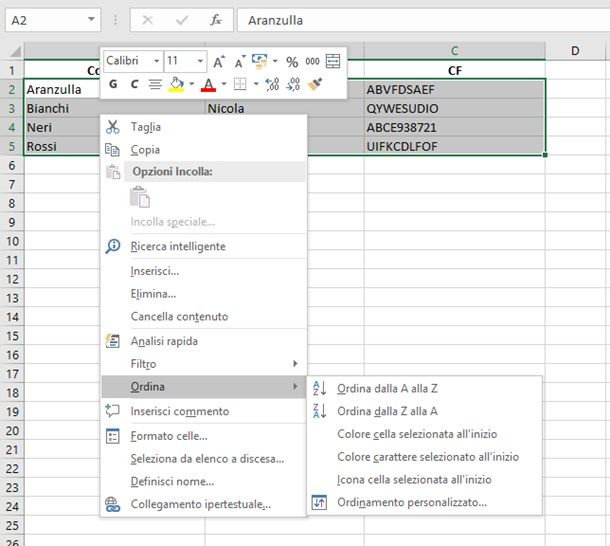
Task: Apply percent style format
Action: pyautogui.click(x=292, y=61)
